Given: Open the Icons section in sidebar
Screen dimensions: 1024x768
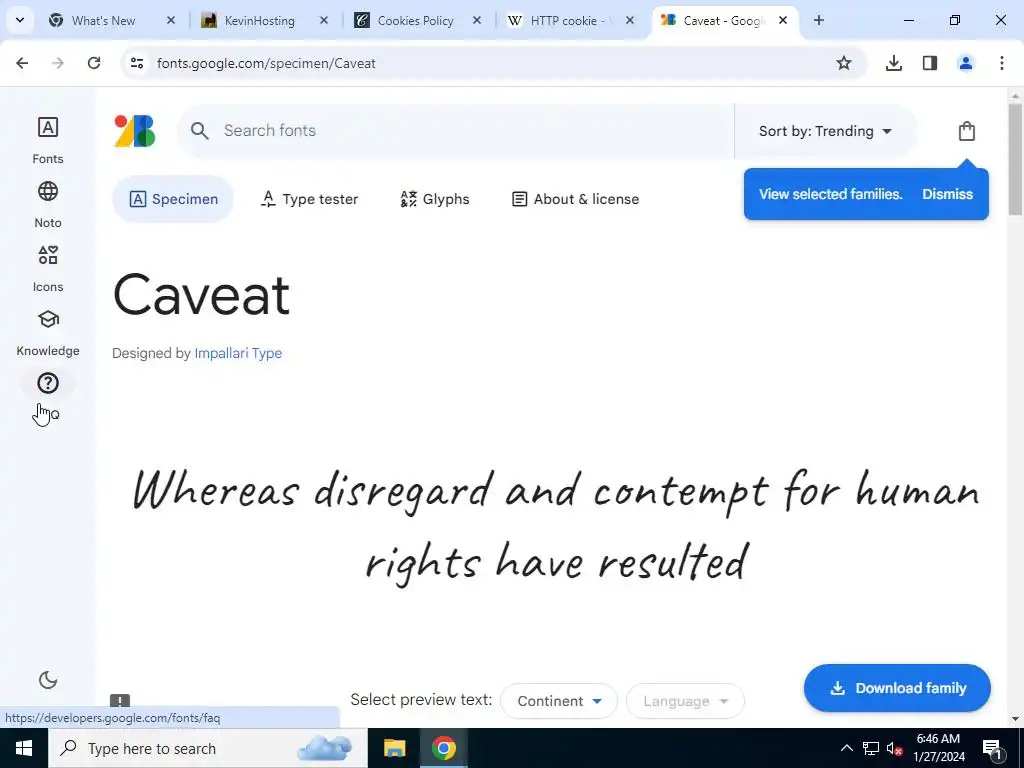Looking at the screenshot, I should point(48,267).
